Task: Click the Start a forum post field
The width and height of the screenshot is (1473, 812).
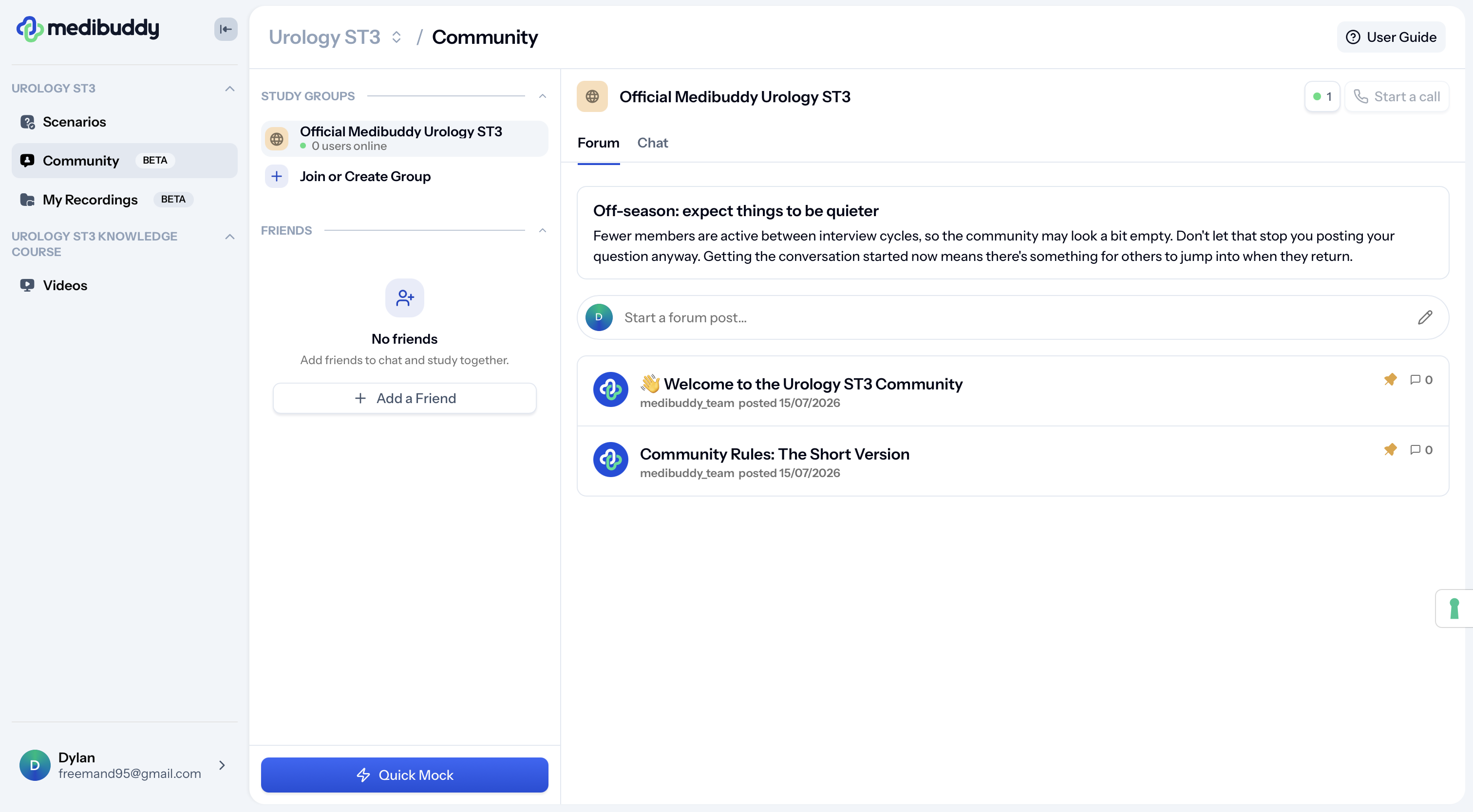Action: tap(1013, 317)
